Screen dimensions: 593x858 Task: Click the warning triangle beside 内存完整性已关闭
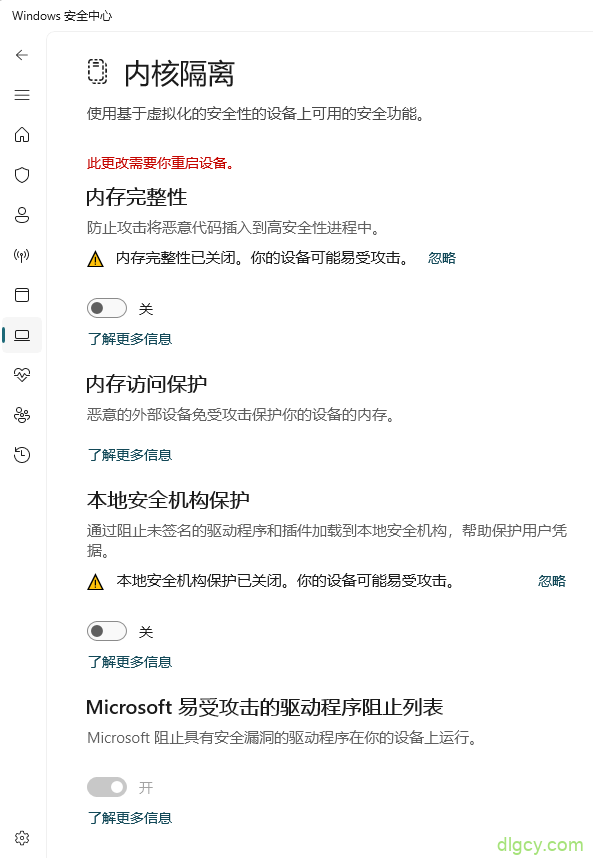95,257
